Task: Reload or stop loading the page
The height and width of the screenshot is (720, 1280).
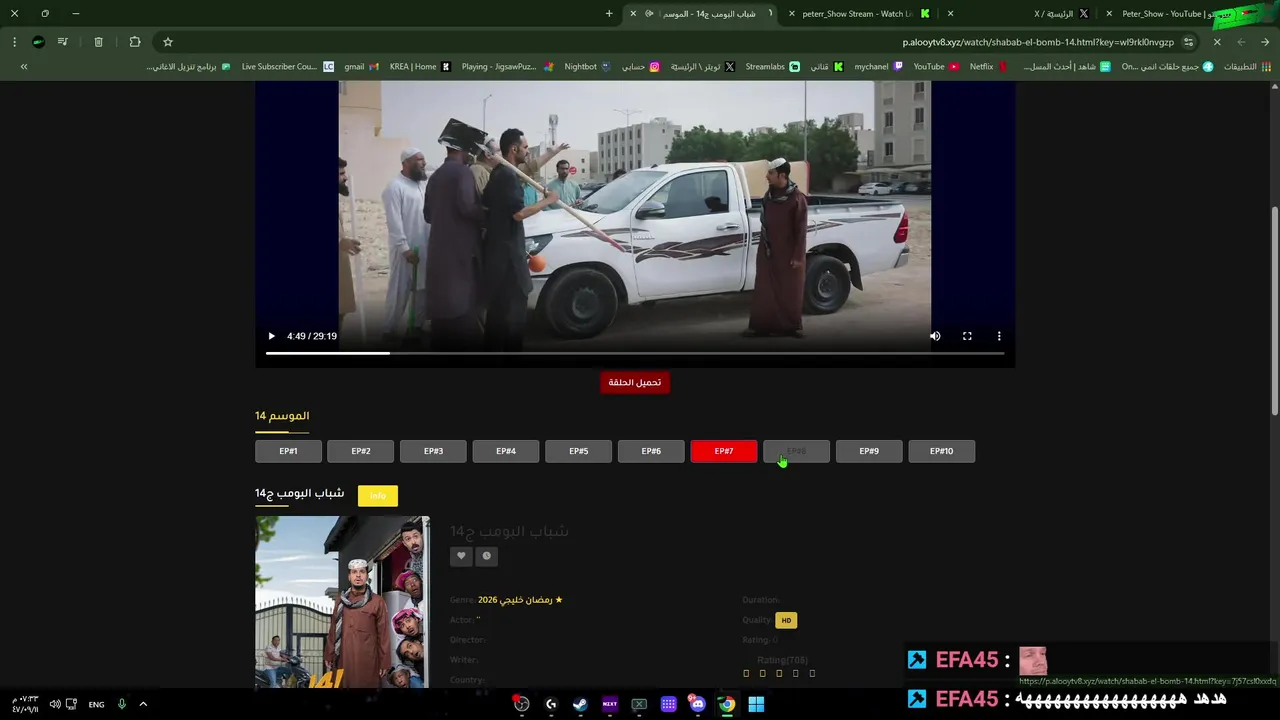Action: [x=1217, y=42]
